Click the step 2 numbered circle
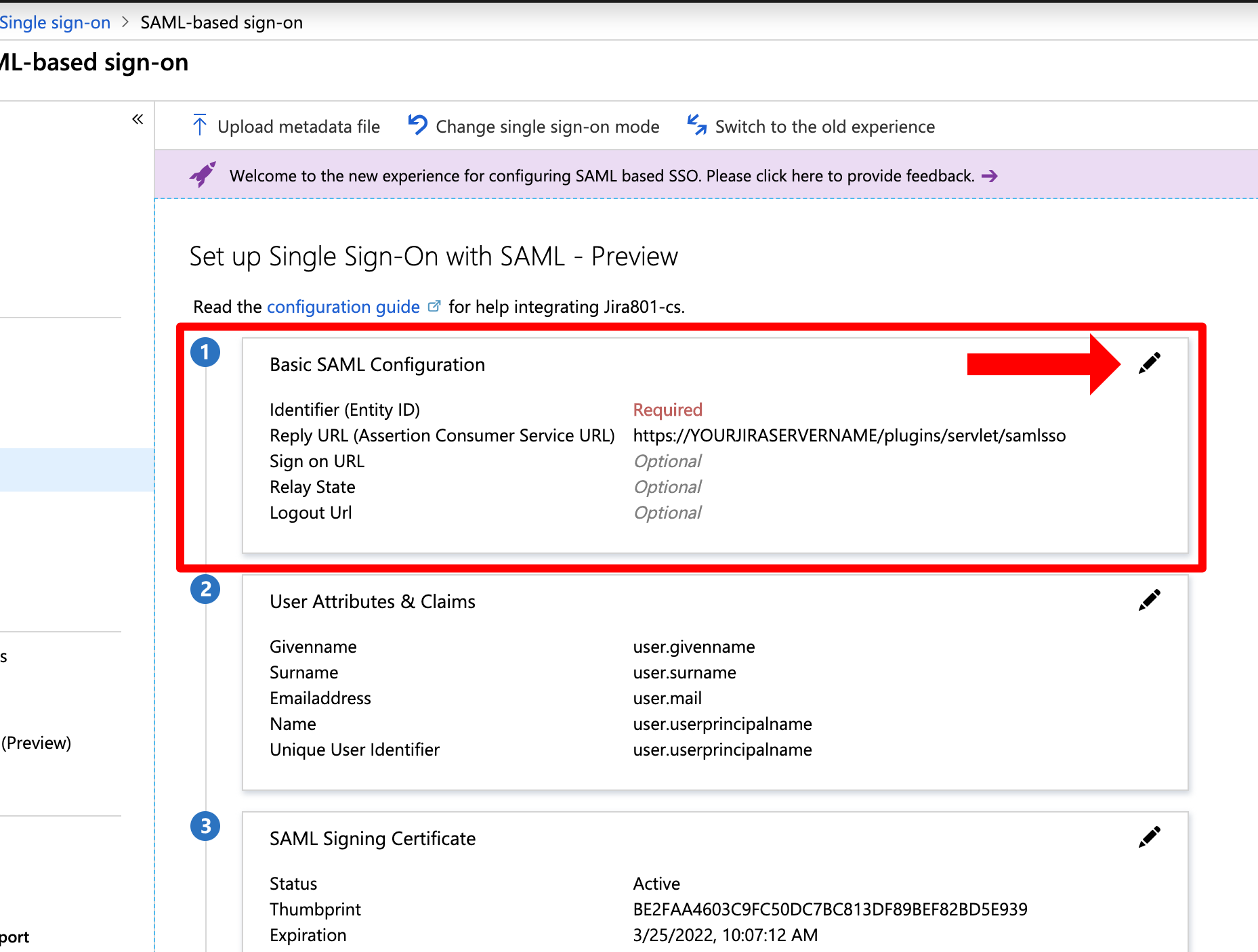1258x952 pixels. pos(205,589)
